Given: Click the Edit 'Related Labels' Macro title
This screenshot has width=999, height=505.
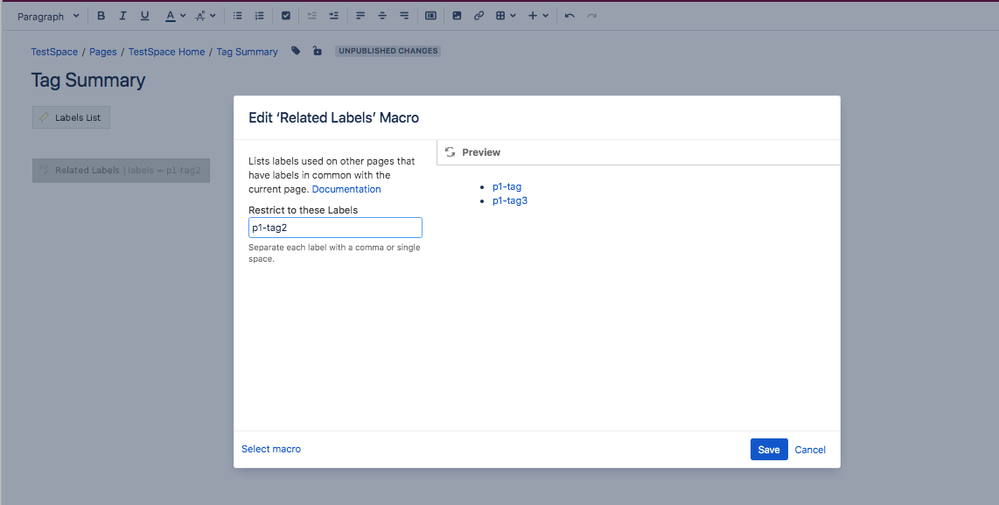Looking at the screenshot, I should pos(334,118).
